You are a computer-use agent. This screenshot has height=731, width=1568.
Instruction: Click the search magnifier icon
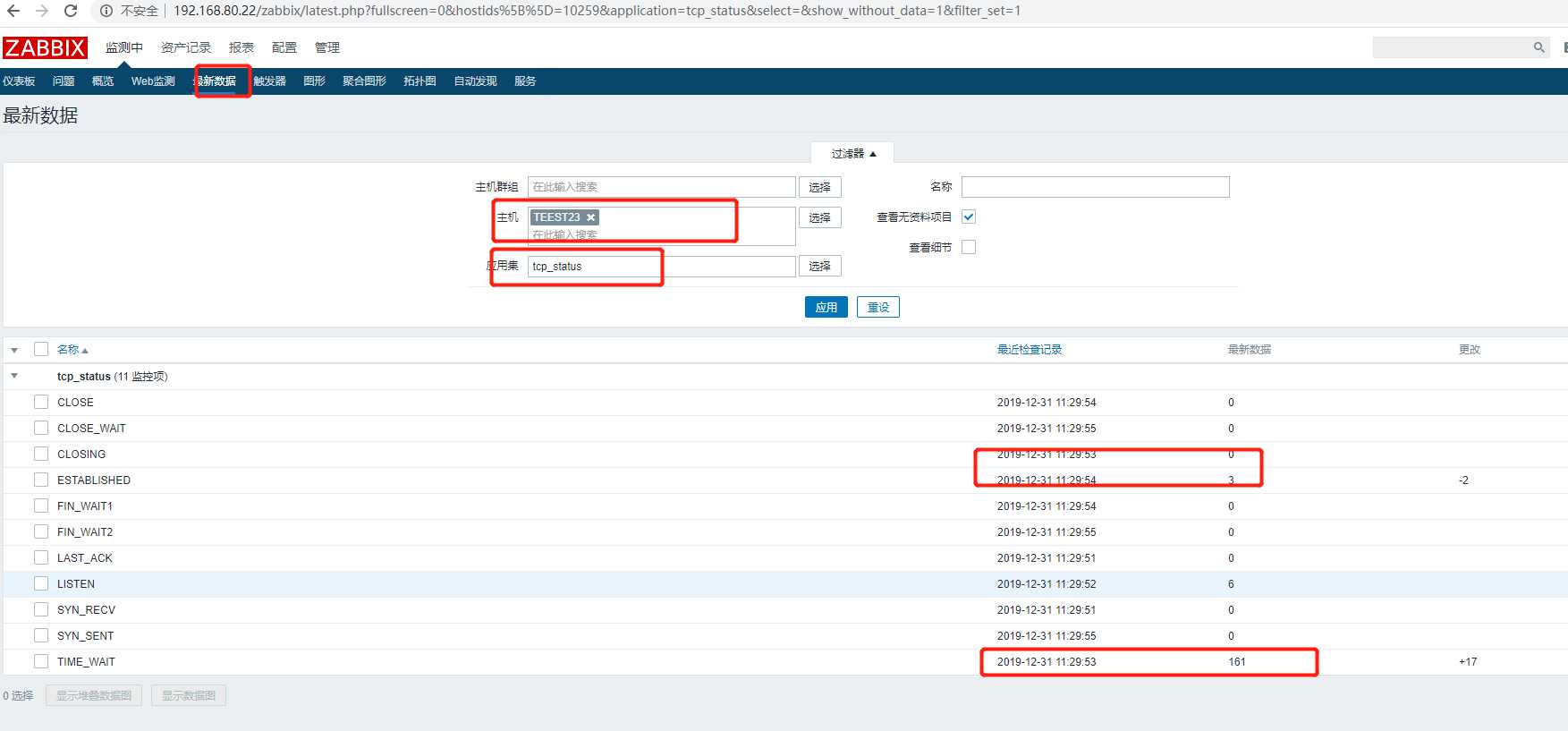click(x=1538, y=47)
